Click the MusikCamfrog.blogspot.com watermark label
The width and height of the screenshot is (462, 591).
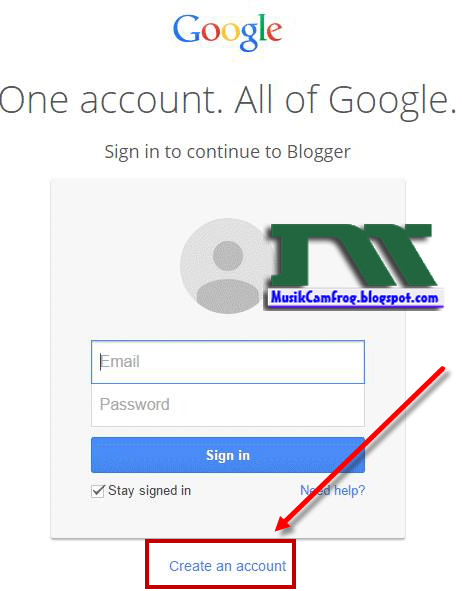(x=354, y=298)
